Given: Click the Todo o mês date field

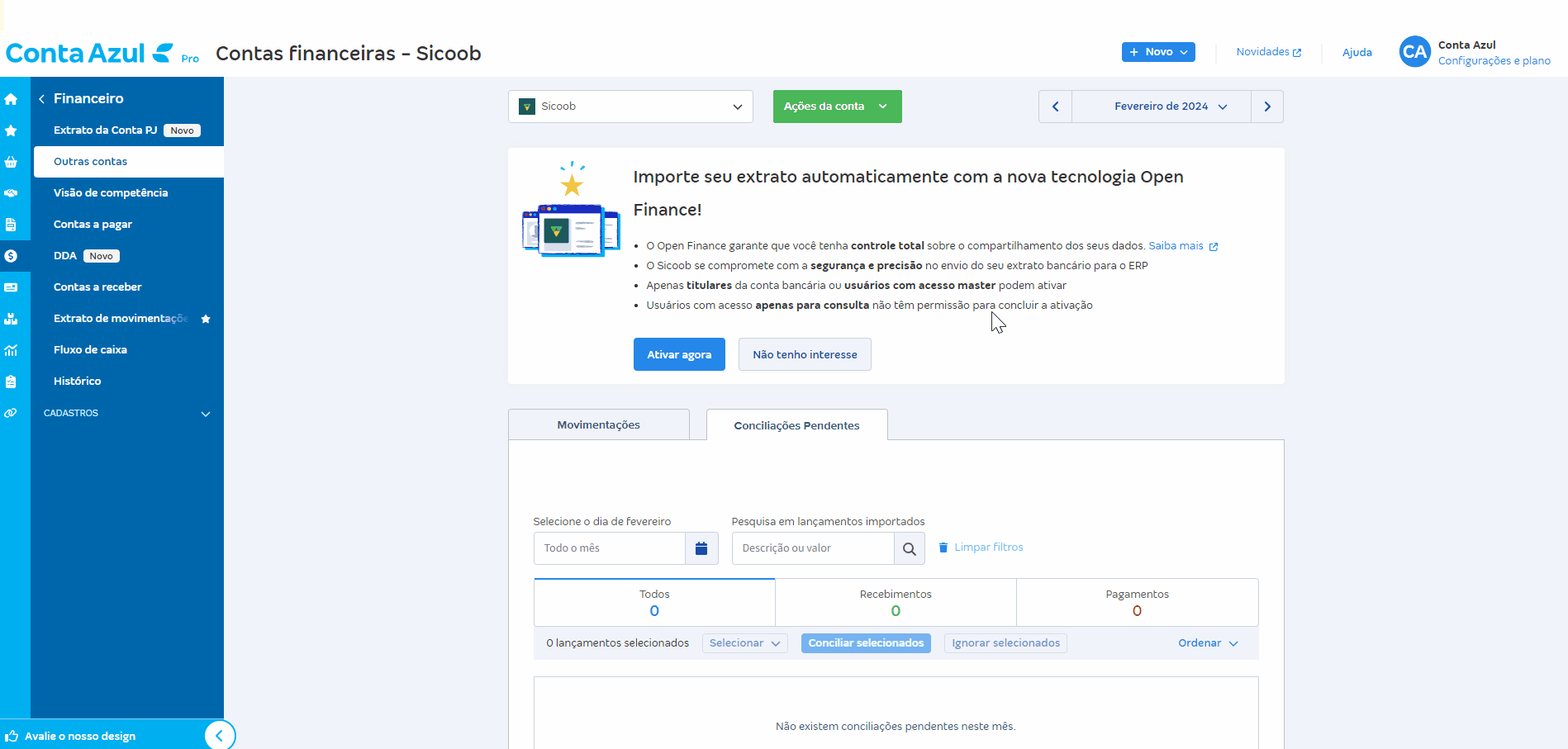Looking at the screenshot, I should (610, 548).
